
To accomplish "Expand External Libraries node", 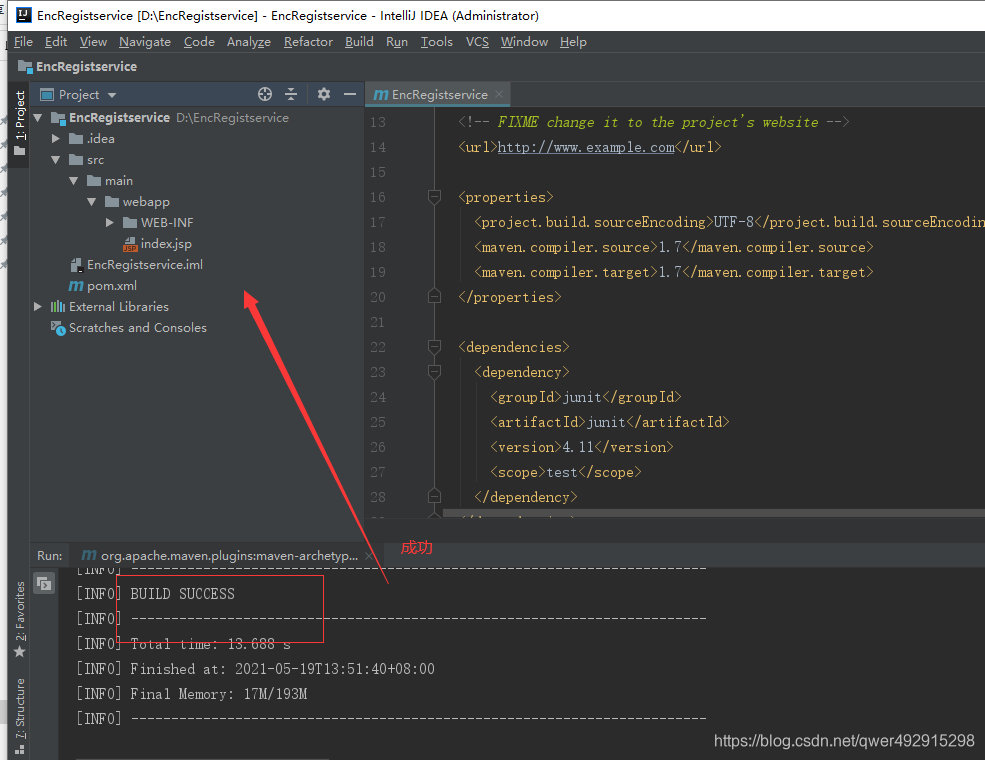I will (x=38, y=307).
